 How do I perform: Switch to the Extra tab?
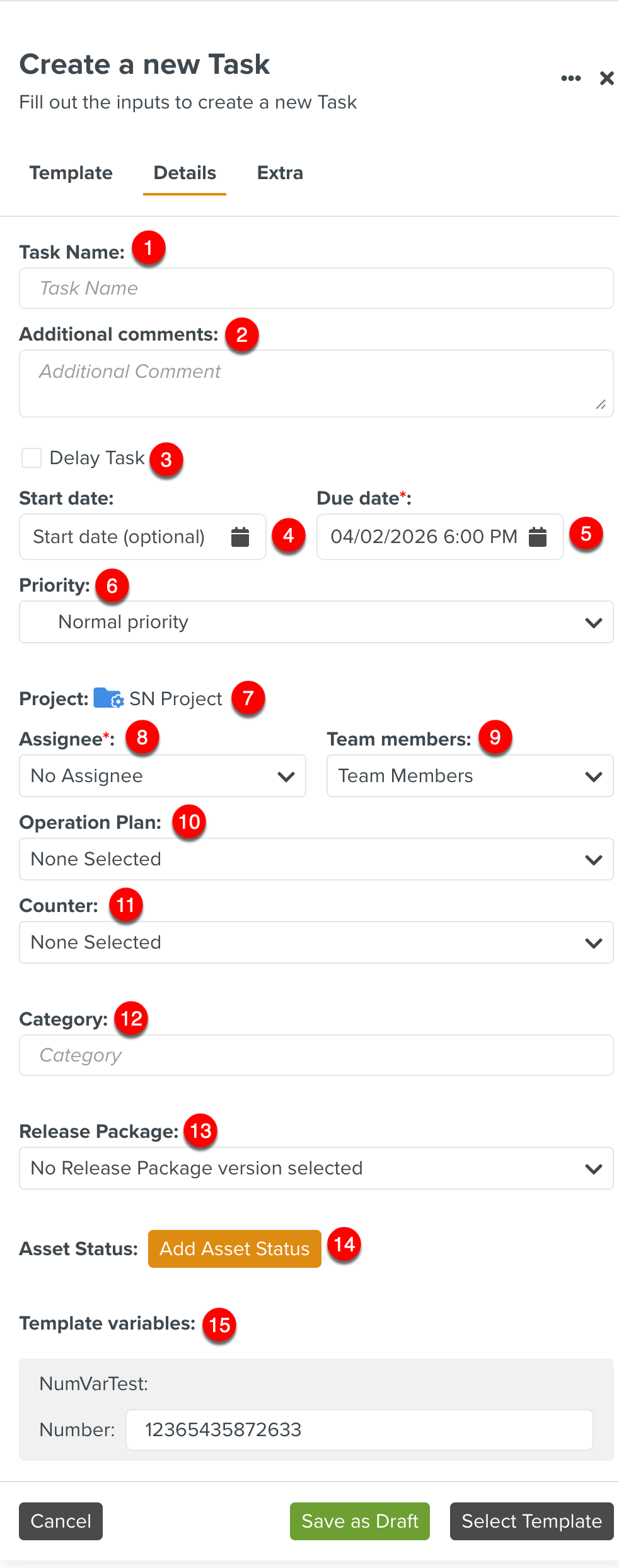(x=280, y=173)
